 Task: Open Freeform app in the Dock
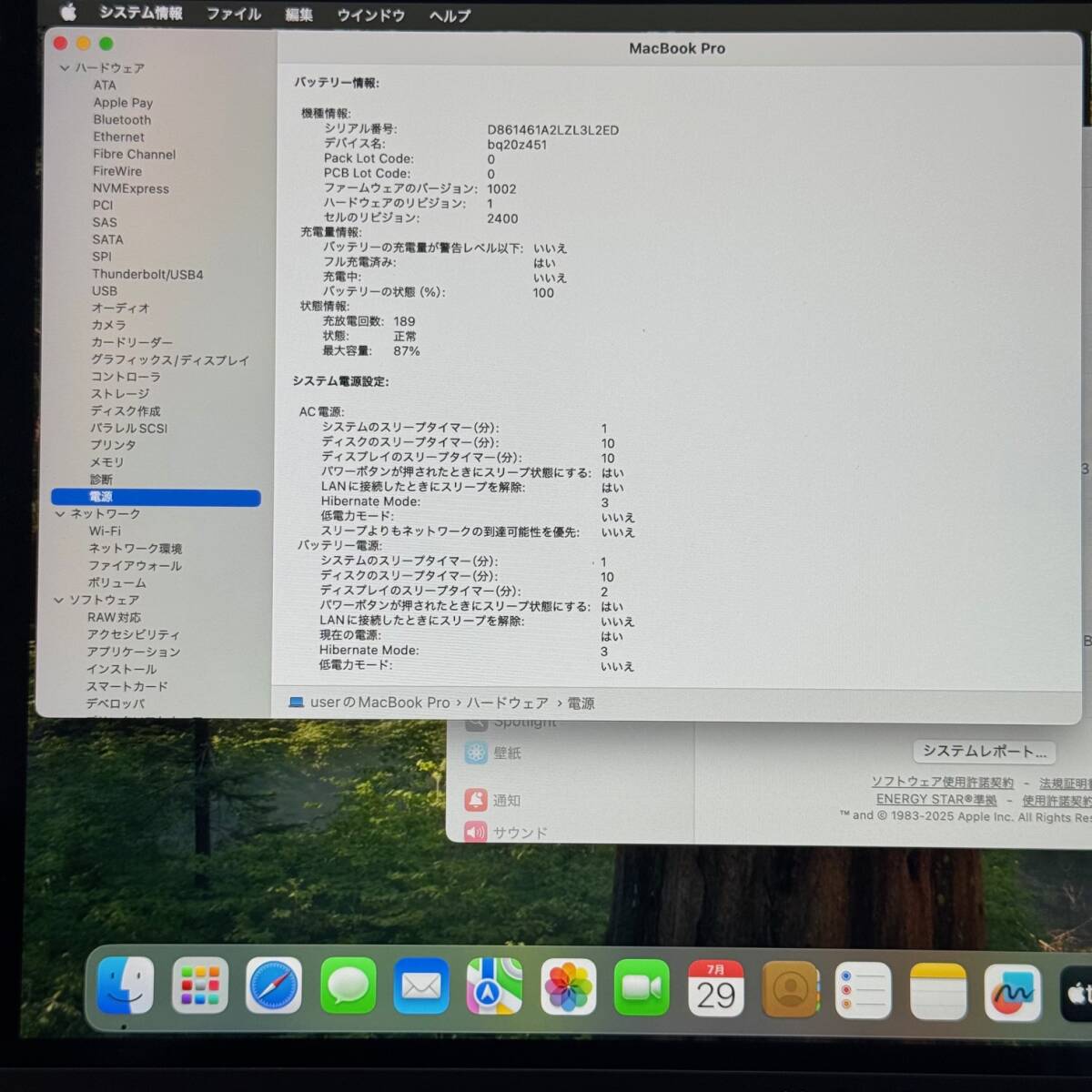tap(1012, 992)
